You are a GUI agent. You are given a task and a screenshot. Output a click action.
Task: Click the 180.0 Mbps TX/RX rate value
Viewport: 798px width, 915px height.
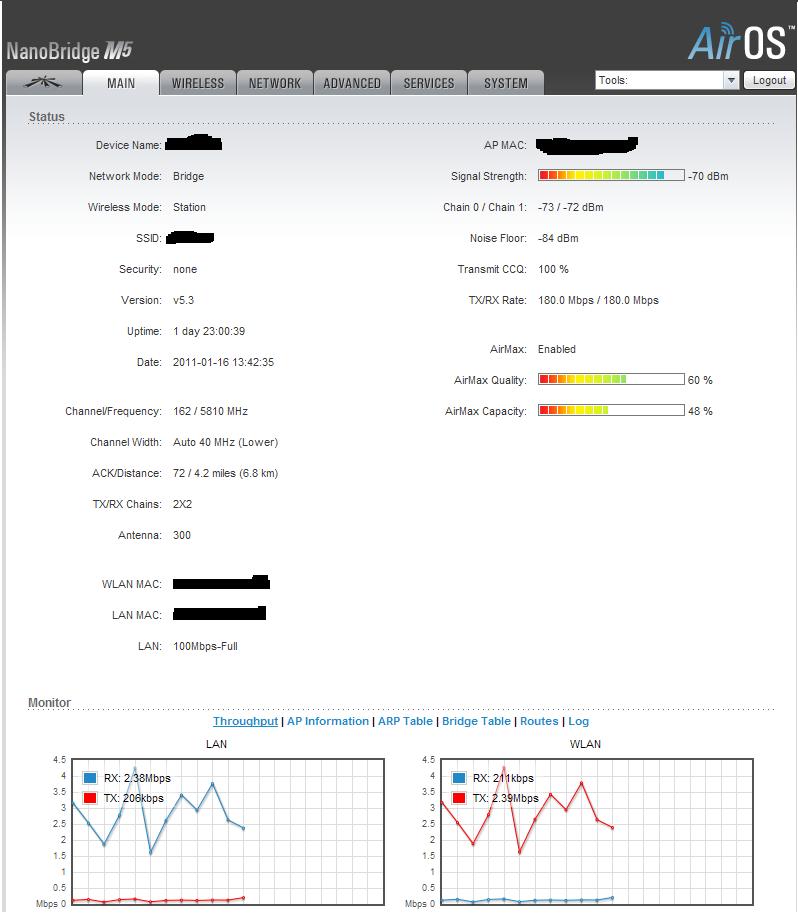[598, 300]
